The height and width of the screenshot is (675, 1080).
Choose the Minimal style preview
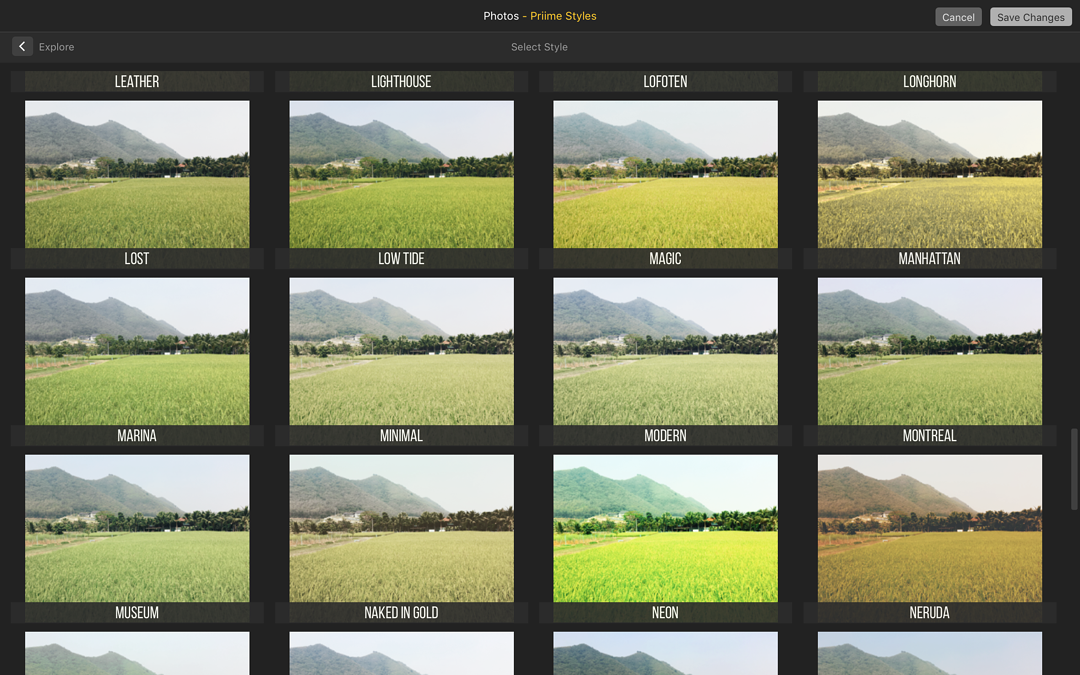point(402,351)
